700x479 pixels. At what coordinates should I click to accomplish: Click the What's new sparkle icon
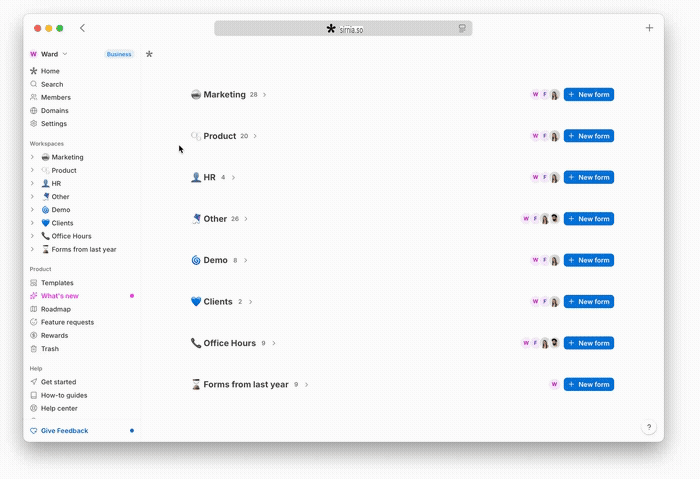pos(33,296)
